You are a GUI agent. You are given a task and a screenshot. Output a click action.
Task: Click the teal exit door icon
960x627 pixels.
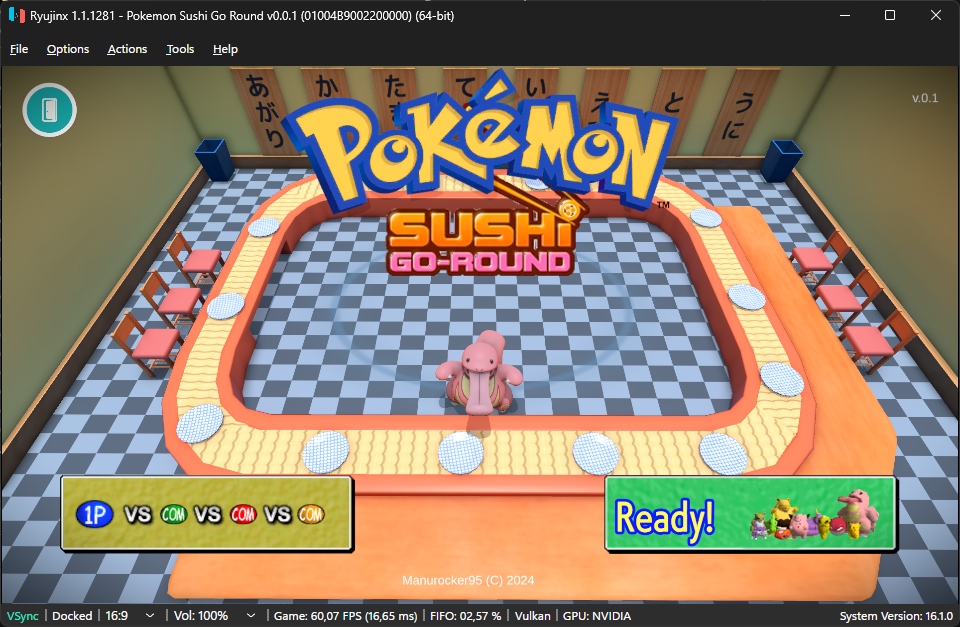coord(50,110)
